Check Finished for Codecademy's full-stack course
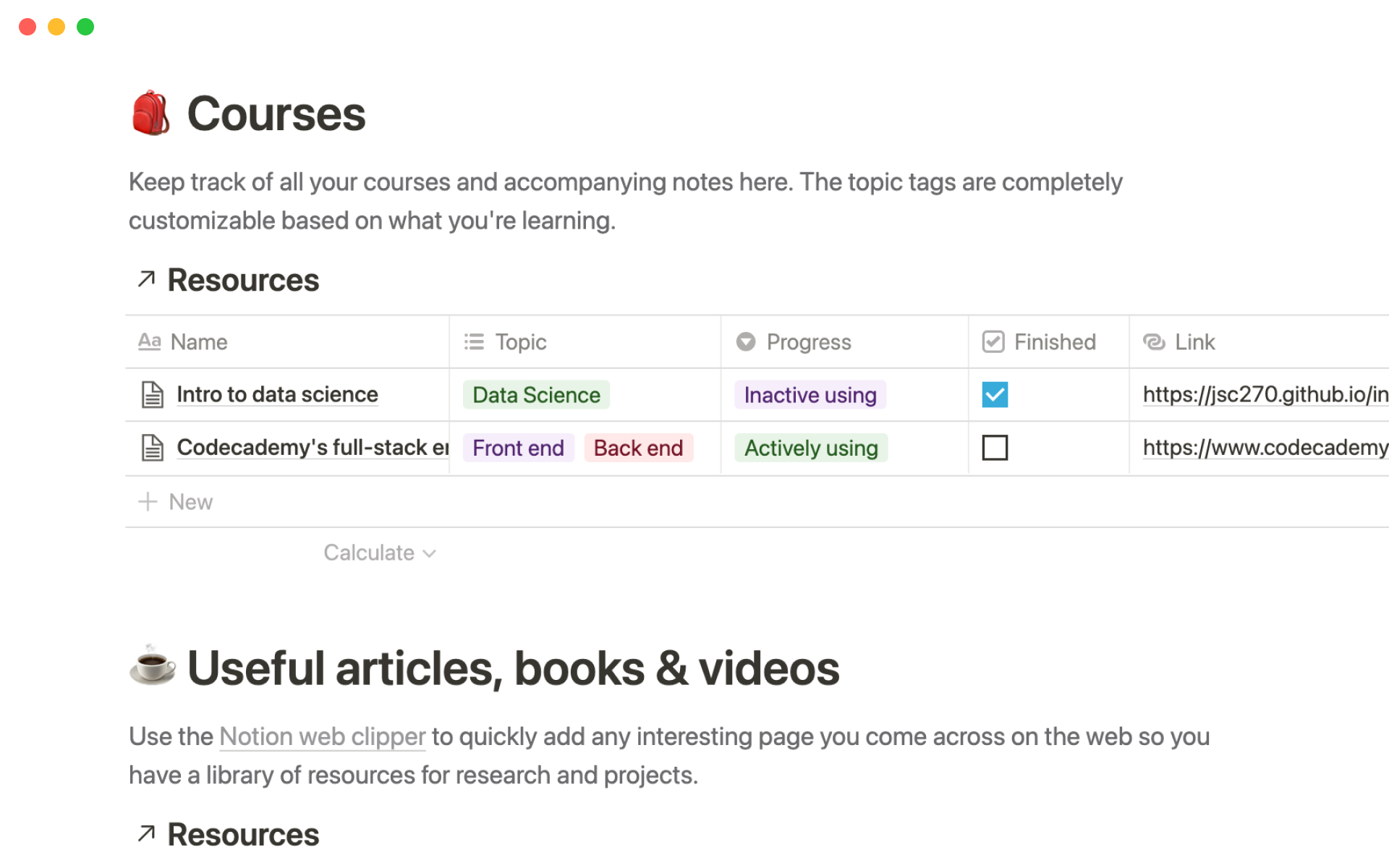Screen dimensions: 1389x868 pos(995,447)
